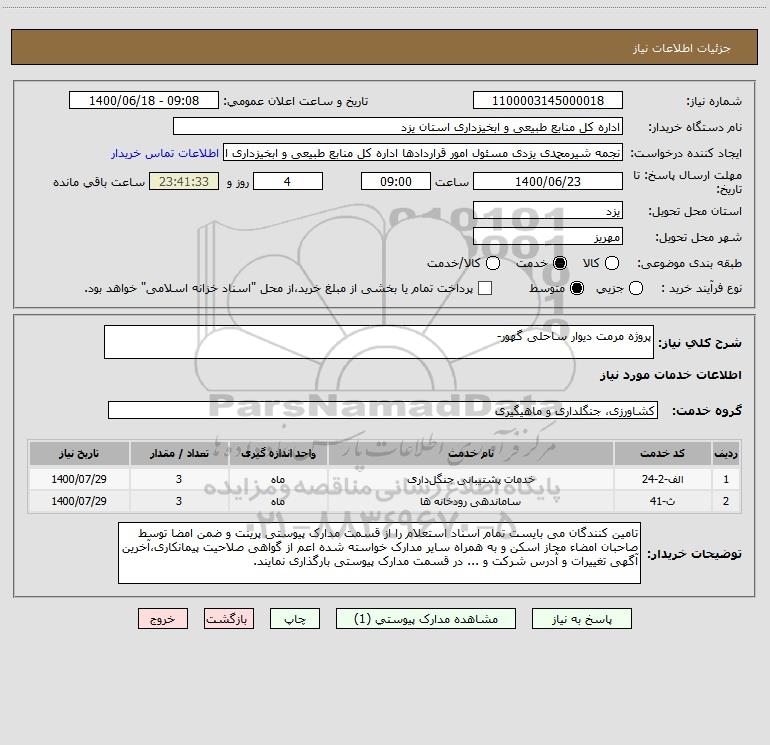Click need date 1400/07/29 in row 2
The height and width of the screenshot is (745, 770).
pos(79,501)
